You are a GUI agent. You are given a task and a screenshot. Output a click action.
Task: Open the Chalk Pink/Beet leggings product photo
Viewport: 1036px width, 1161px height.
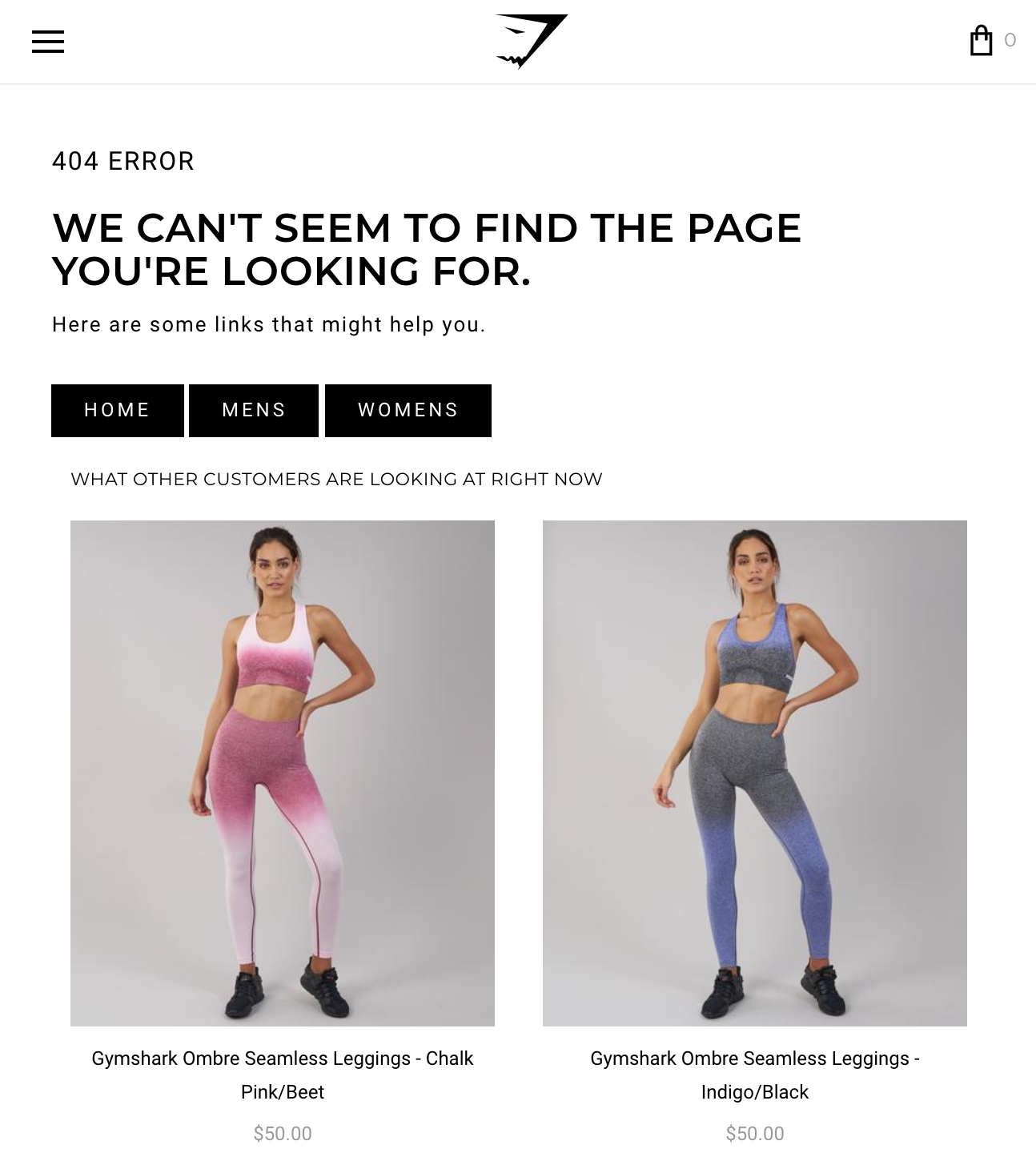[x=283, y=773]
